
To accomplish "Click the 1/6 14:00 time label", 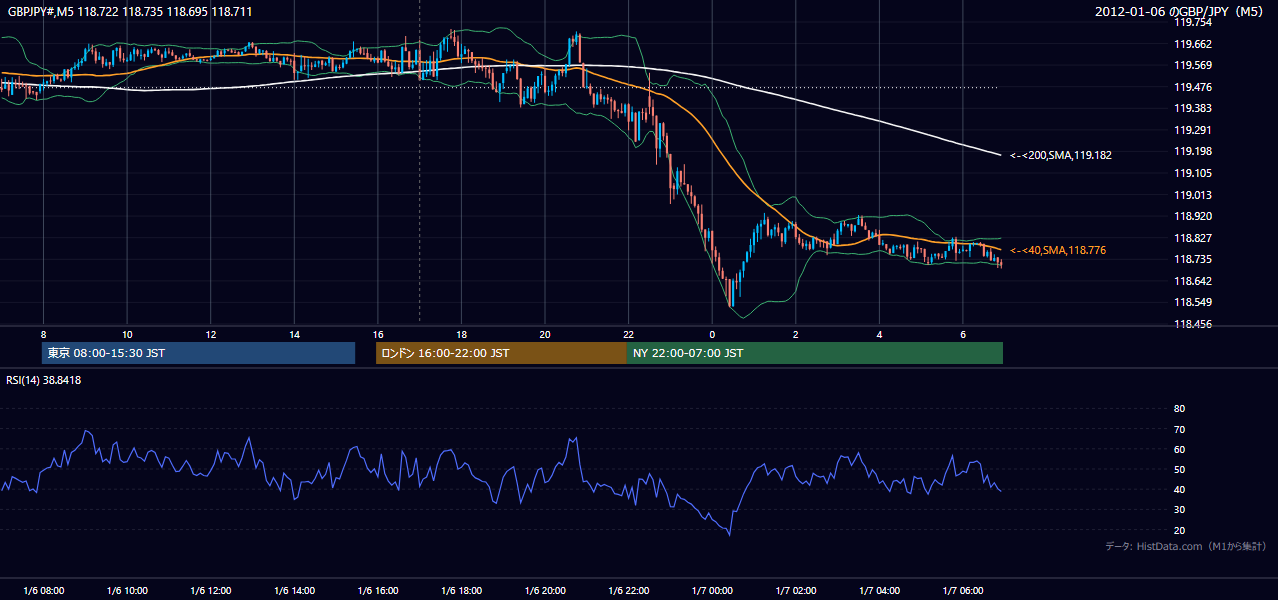I will click(x=294, y=590).
